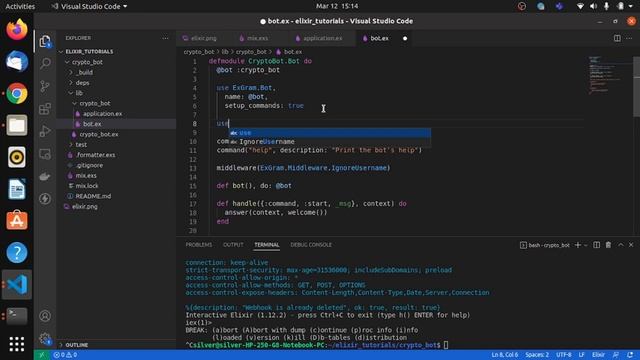Close the terminal panel
The width and height of the screenshot is (640, 360).
coord(631,245)
